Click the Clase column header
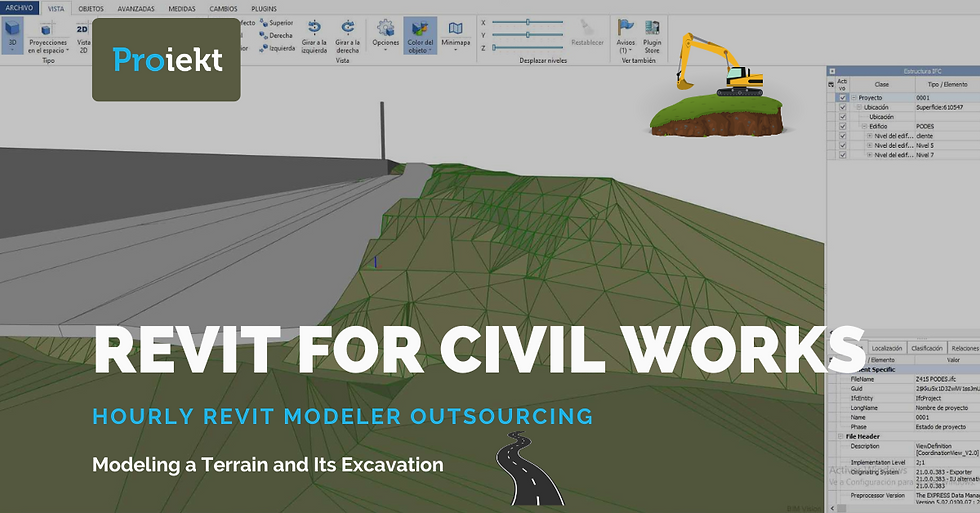The height and width of the screenshot is (513, 980). click(x=882, y=84)
